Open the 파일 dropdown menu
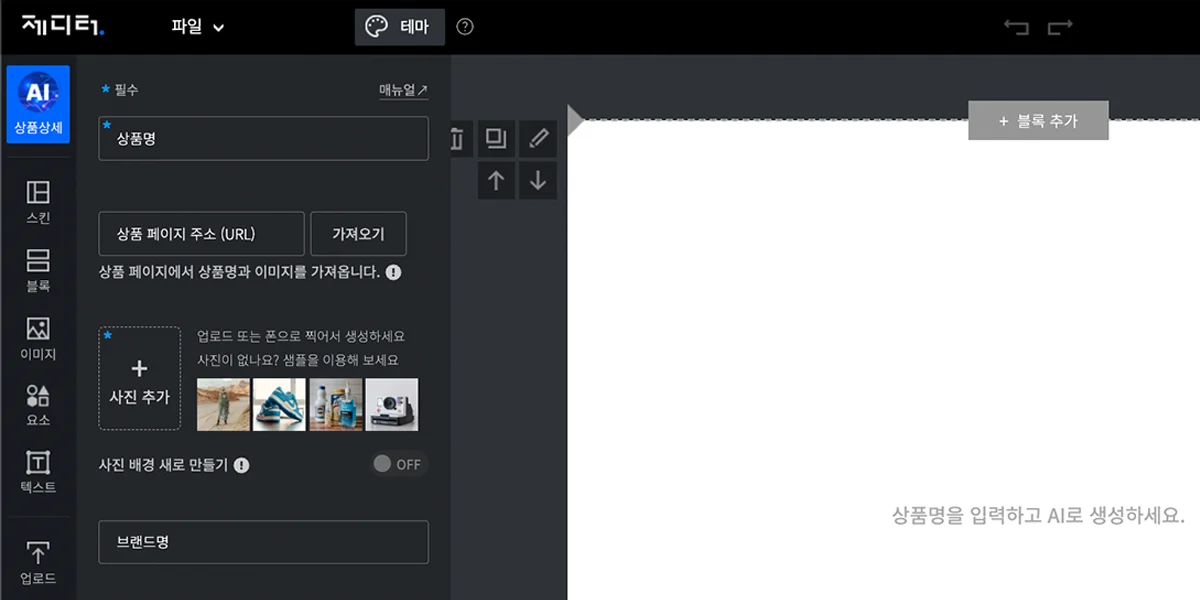Screen dimensions: 1200x600 pyautogui.click(x=197, y=27)
